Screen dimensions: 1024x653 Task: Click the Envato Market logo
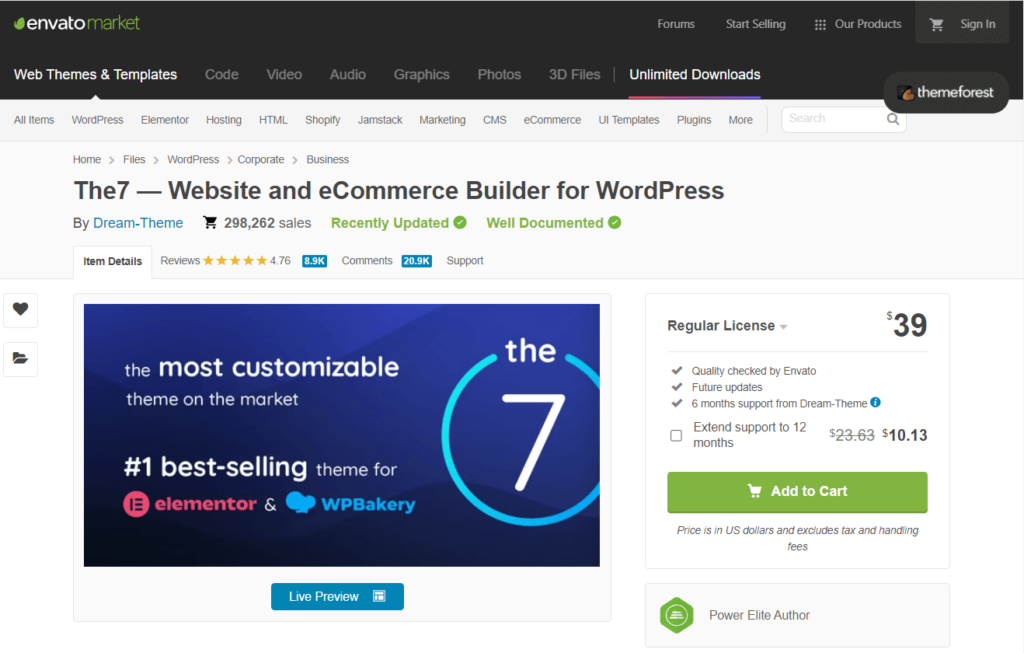click(77, 24)
